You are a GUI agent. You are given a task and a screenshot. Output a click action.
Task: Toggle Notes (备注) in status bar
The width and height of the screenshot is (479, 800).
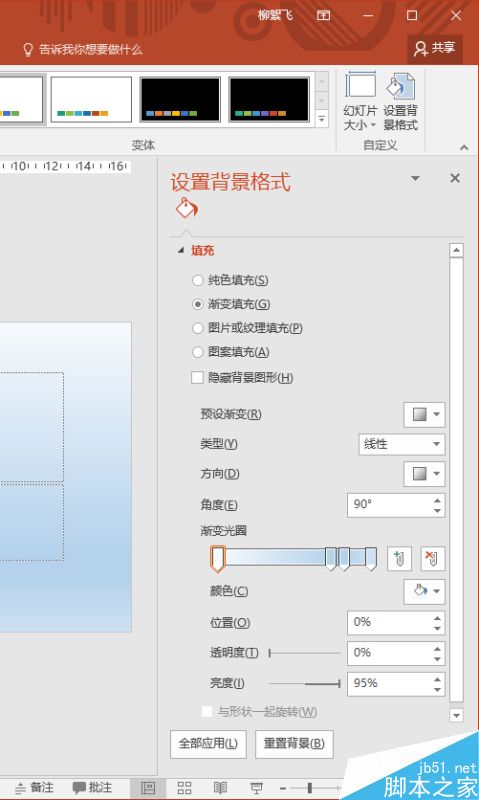click(36, 787)
